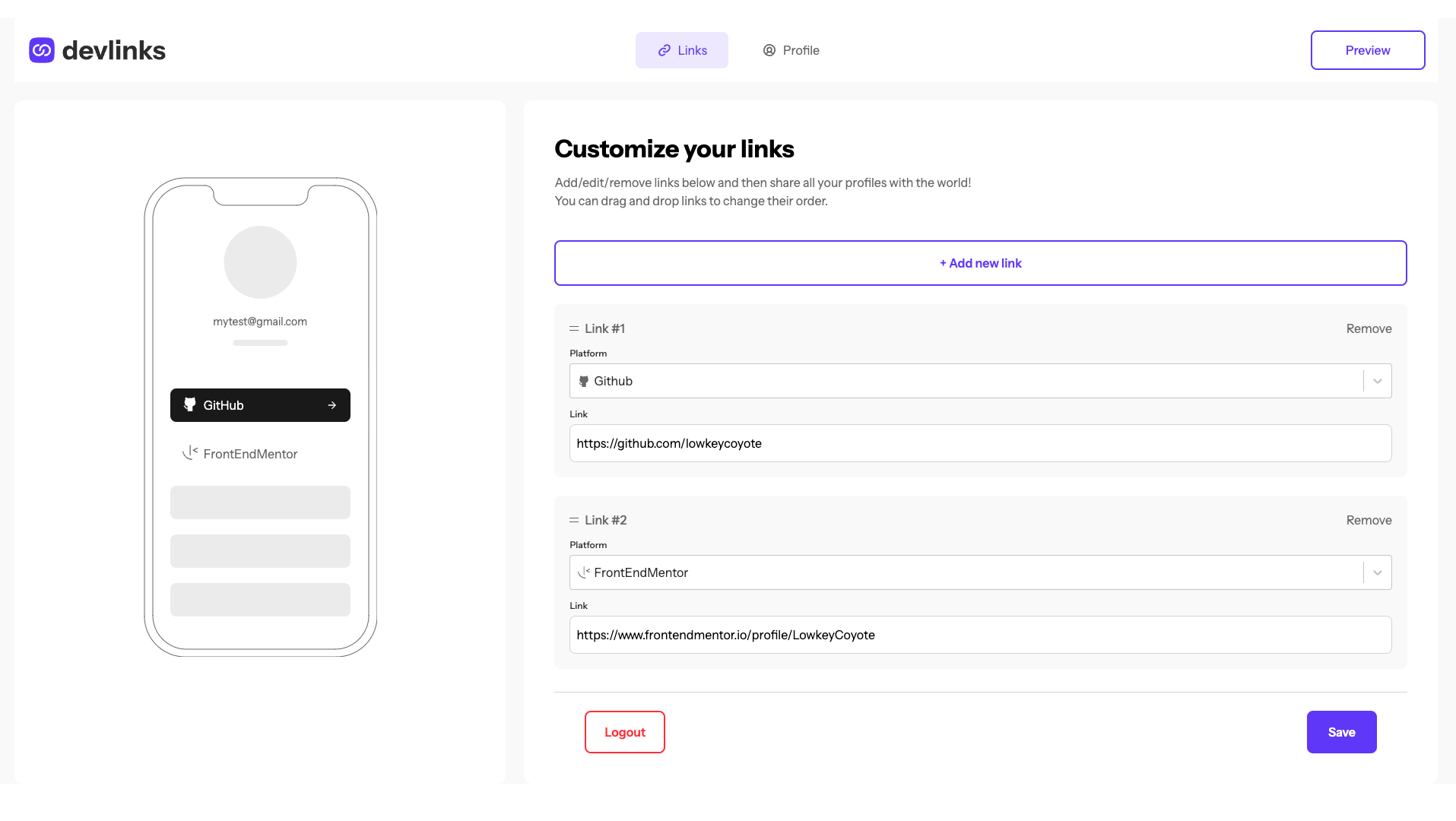Expand the FrontEndMentor platform dropdown chevron
The width and height of the screenshot is (1456, 821).
[x=1377, y=572]
